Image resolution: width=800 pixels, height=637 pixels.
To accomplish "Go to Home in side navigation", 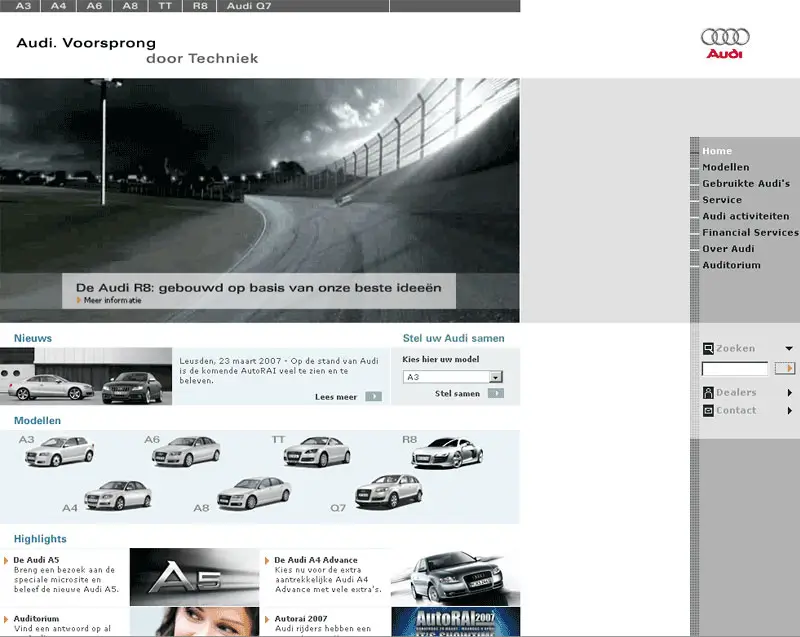I will point(717,151).
